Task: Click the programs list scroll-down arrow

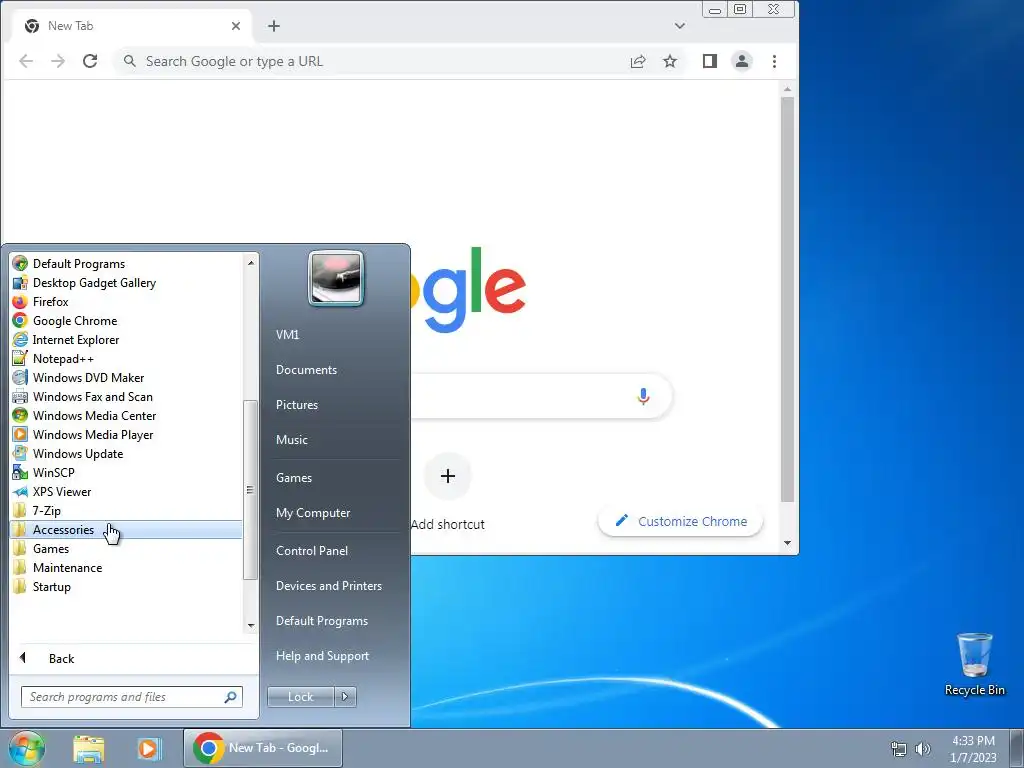Action: tap(251, 626)
